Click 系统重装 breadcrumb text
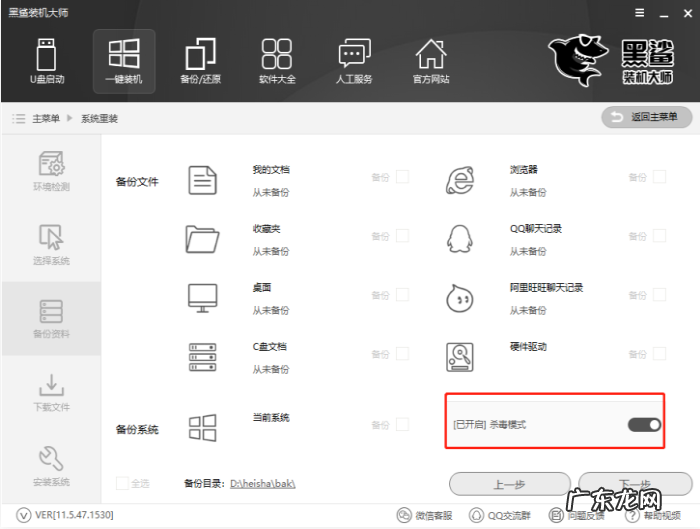 pos(99,118)
